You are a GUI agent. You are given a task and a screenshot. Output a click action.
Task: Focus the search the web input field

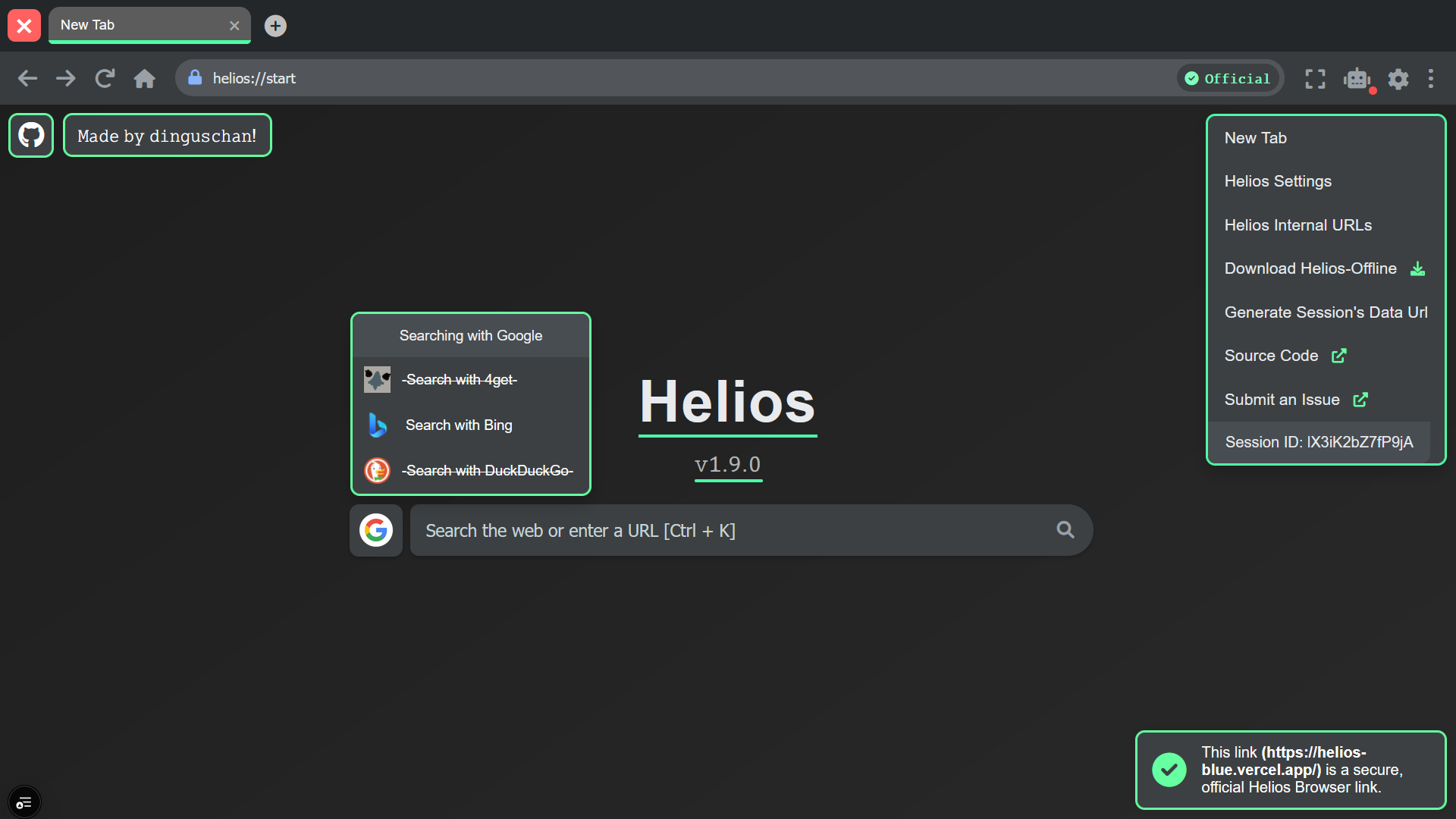[x=728, y=530]
